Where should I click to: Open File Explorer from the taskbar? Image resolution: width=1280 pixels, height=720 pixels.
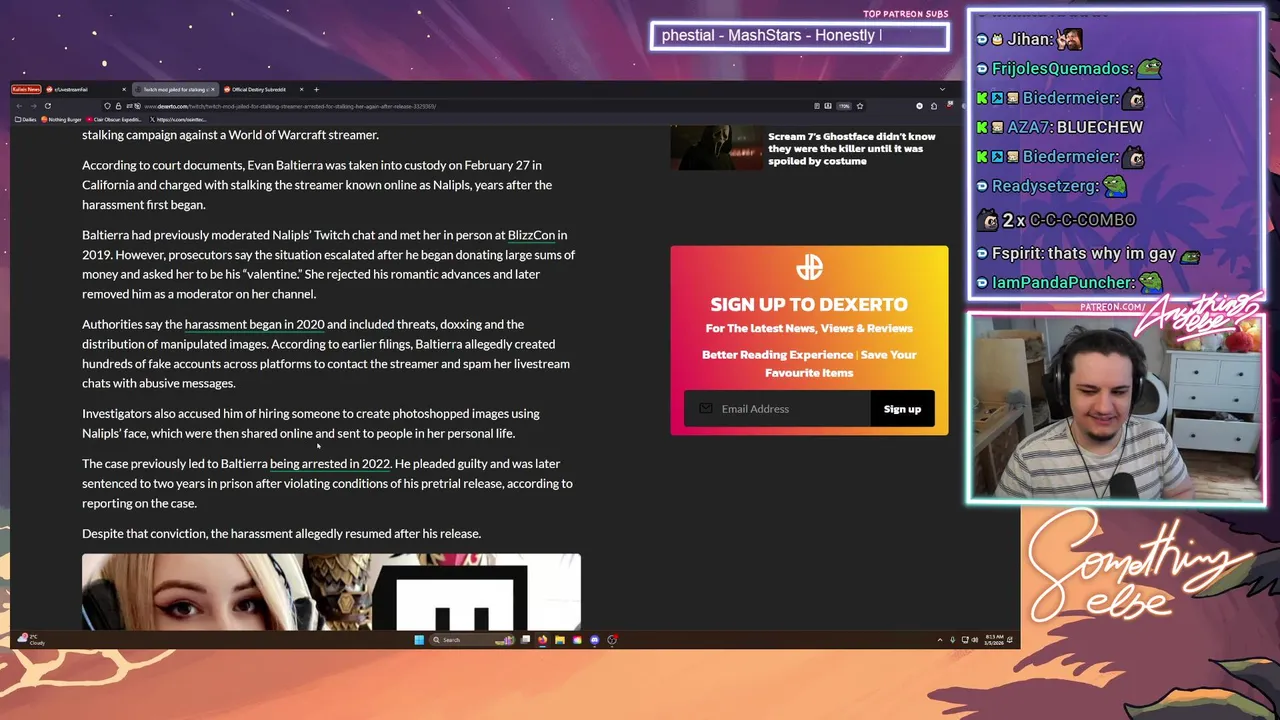[560, 640]
